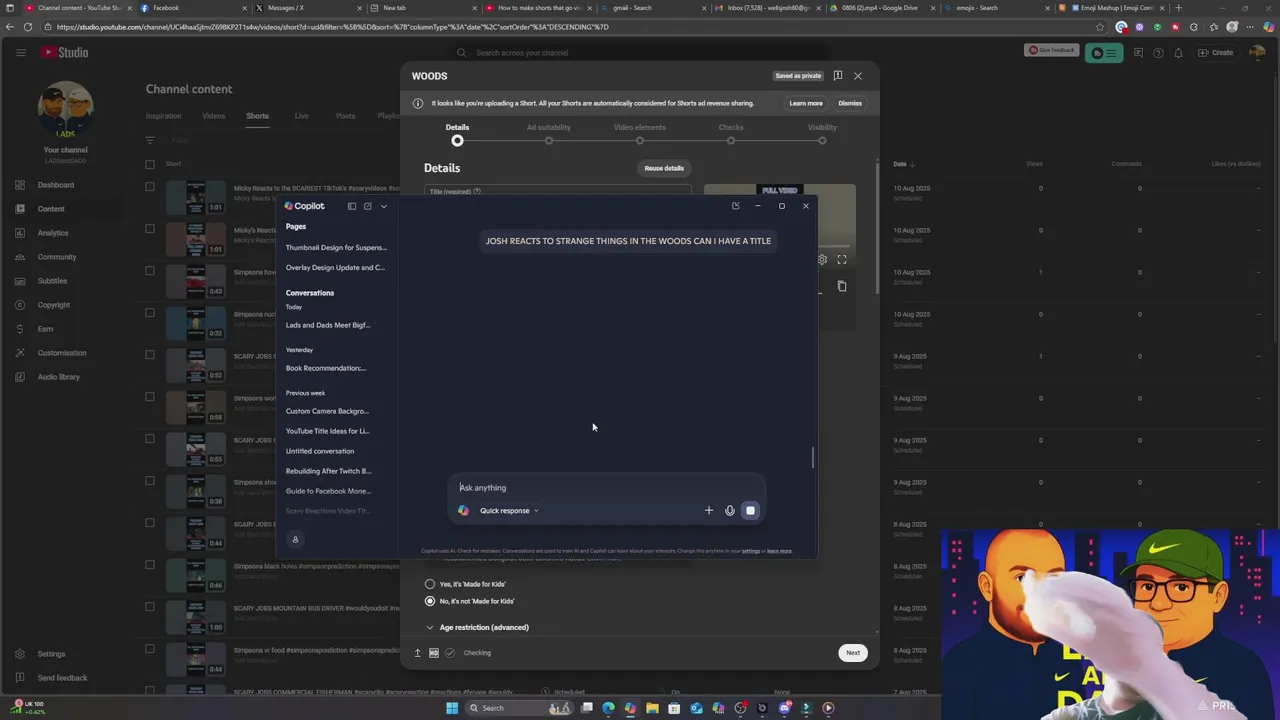Go to the Checks step
Screen dimensions: 1280x720
(x=731, y=134)
